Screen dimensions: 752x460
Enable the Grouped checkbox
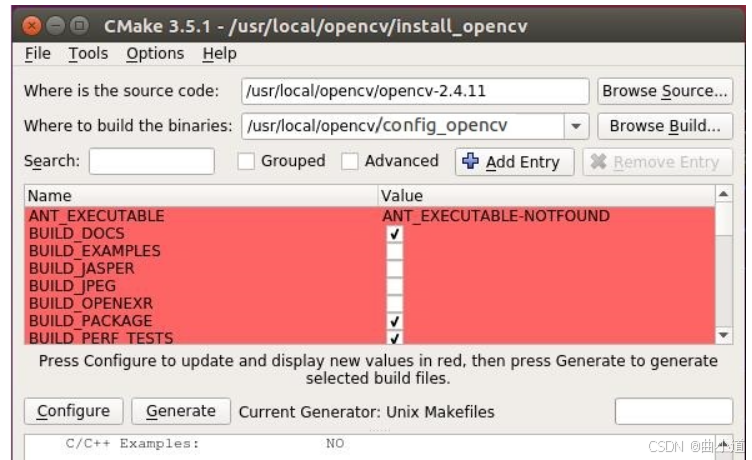pos(246,161)
